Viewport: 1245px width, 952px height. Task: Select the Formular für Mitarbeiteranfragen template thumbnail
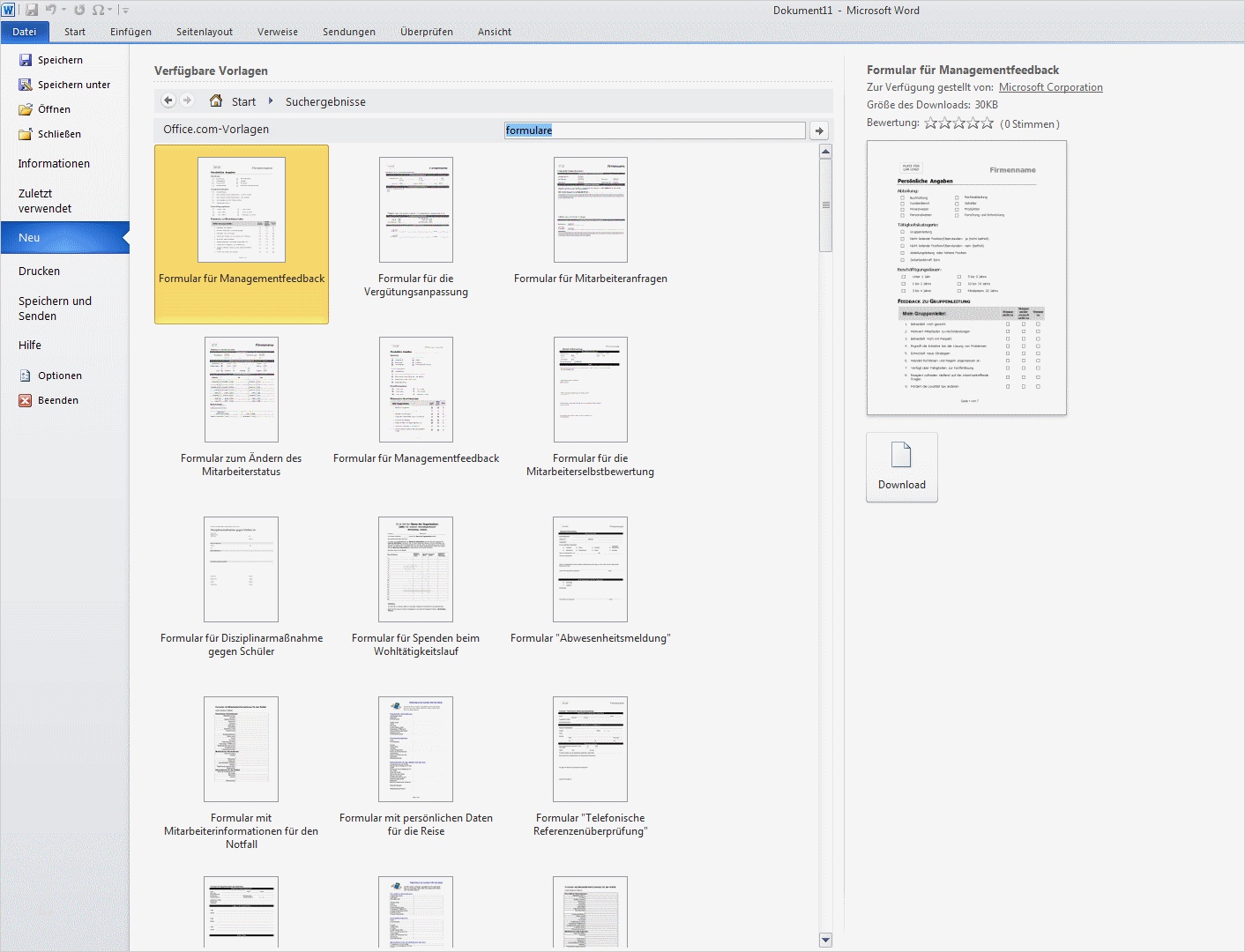(x=591, y=209)
